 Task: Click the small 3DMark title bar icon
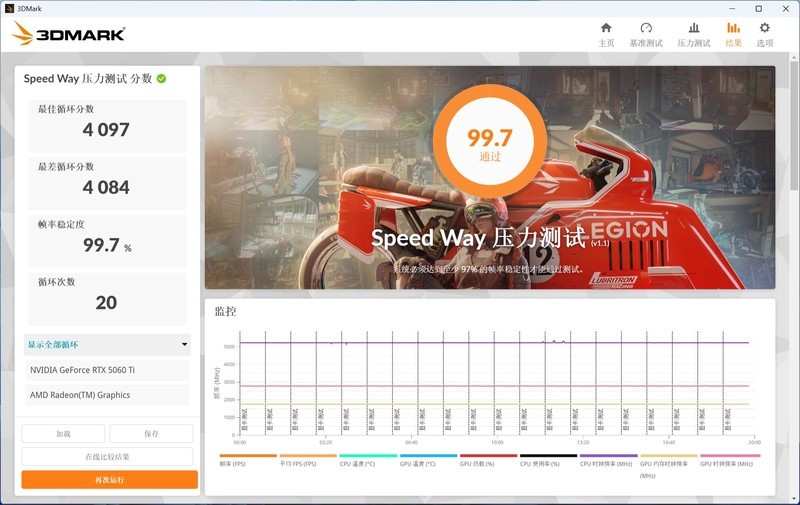[x=9, y=8]
